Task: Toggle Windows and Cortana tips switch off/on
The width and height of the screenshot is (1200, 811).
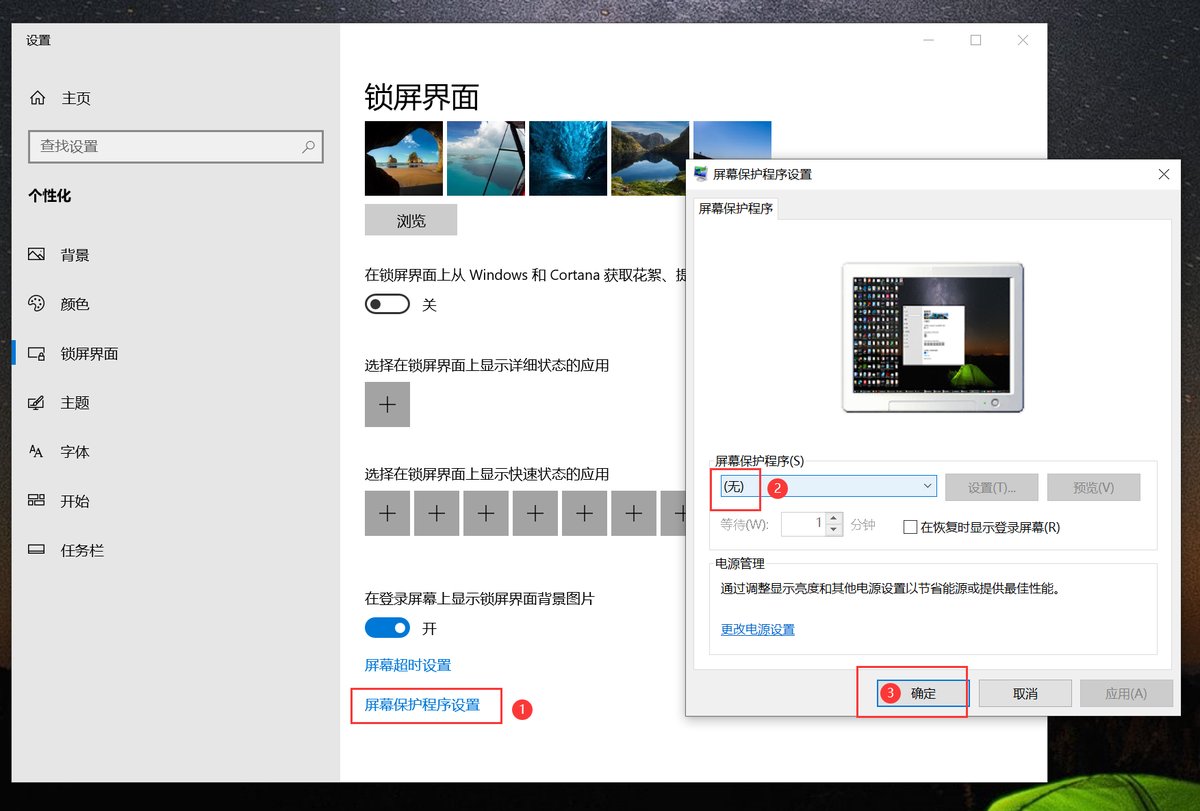Action: (x=387, y=304)
